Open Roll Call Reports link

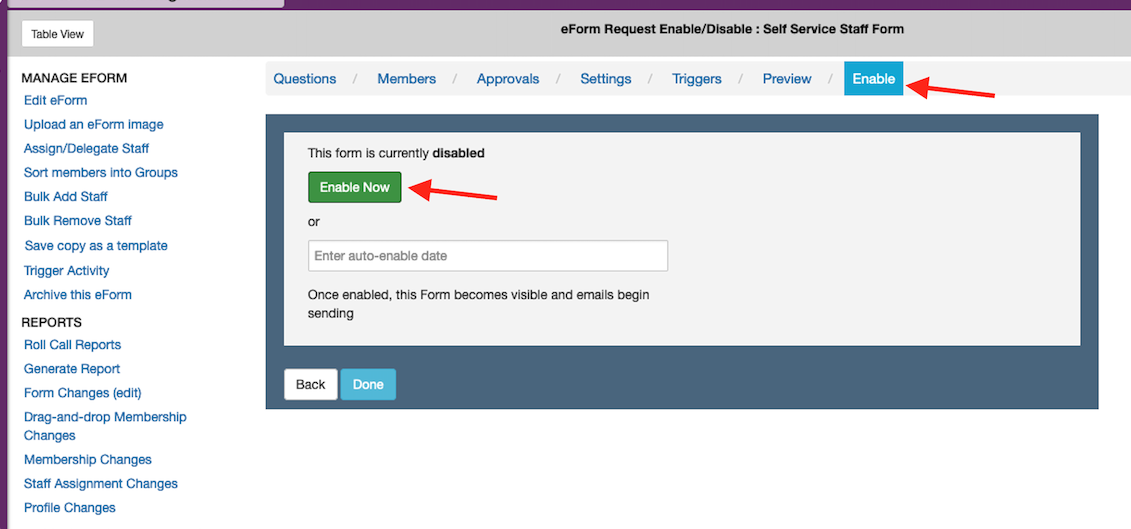[72, 345]
